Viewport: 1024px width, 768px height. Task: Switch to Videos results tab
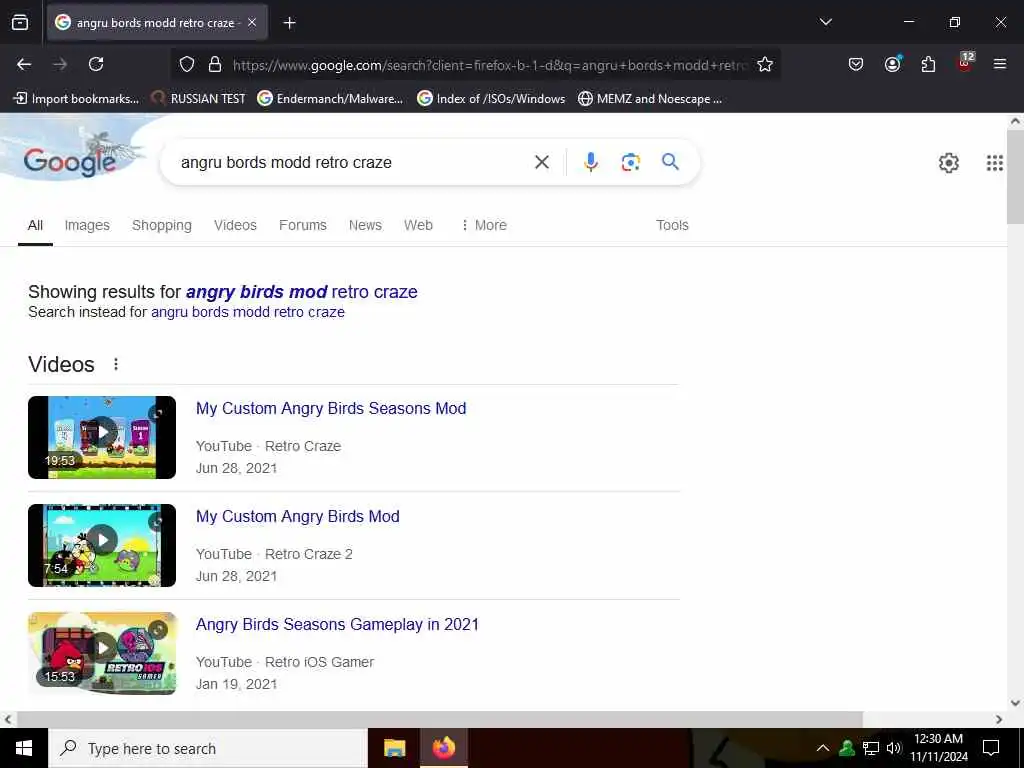[x=235, y=225]
